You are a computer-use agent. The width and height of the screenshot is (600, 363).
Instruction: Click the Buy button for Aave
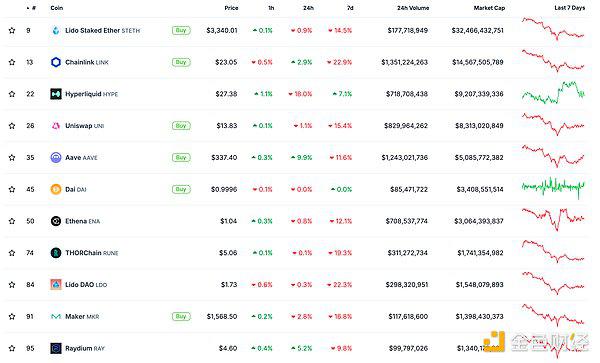tap(181, 157)
